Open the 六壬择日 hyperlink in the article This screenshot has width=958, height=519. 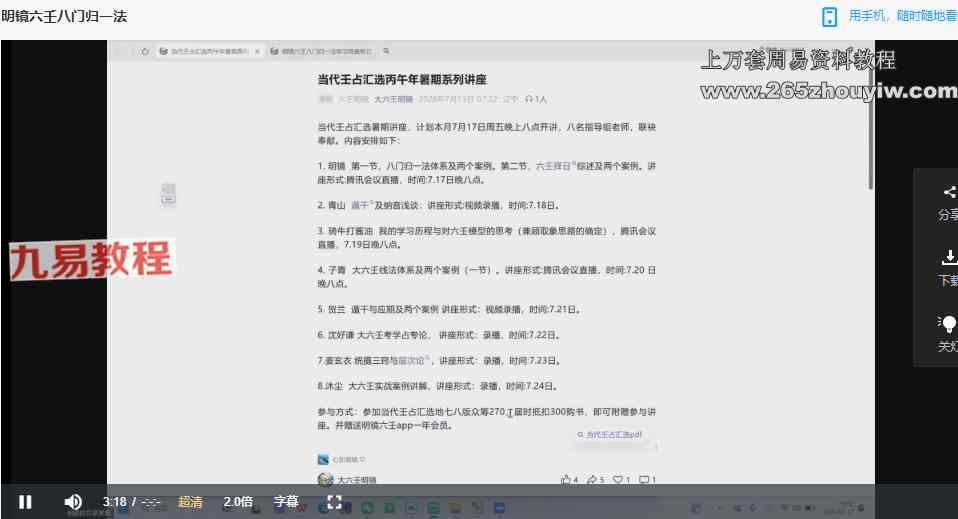tap(554, 166)
